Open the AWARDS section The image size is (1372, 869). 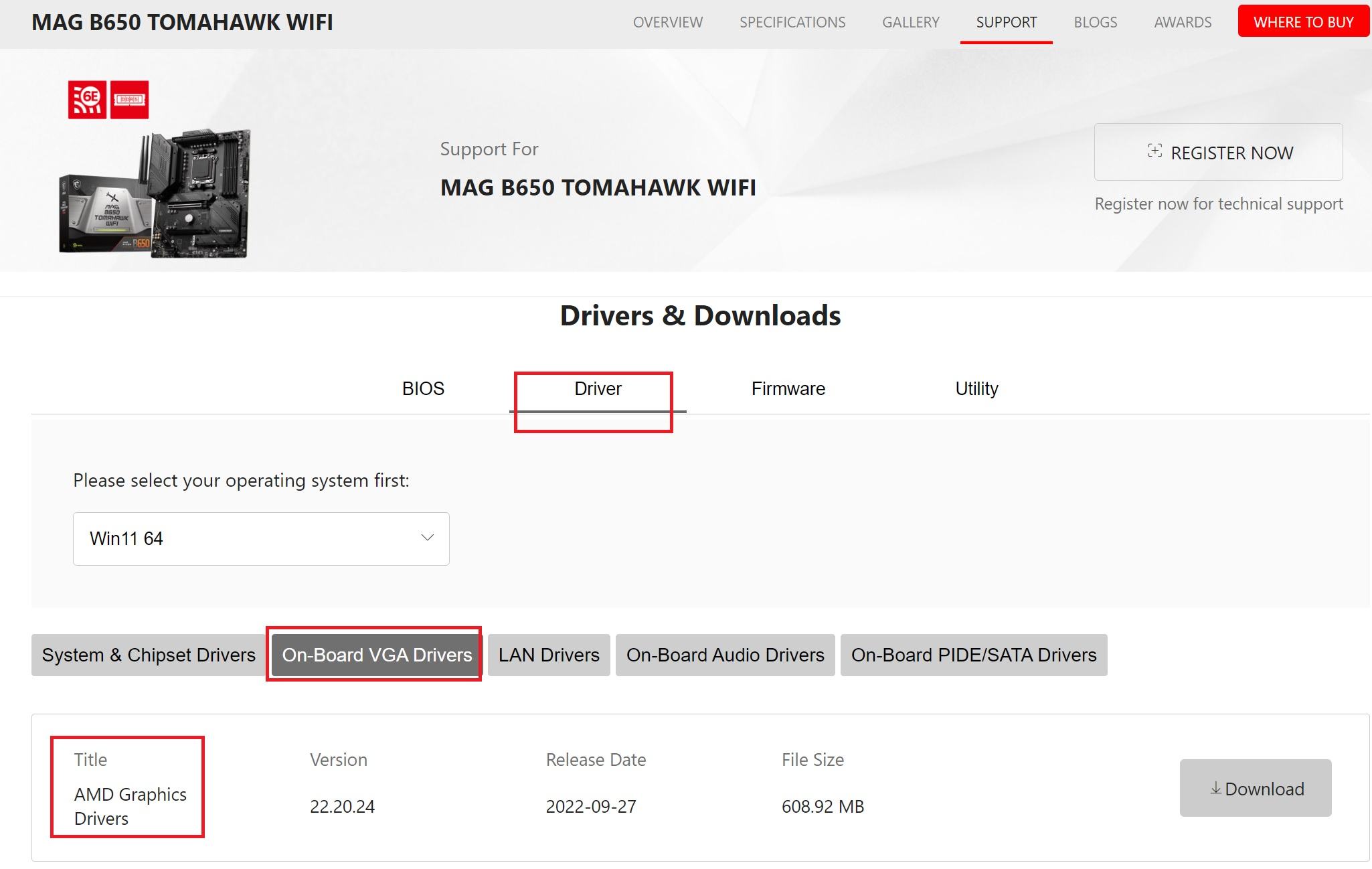point(1183,22)
